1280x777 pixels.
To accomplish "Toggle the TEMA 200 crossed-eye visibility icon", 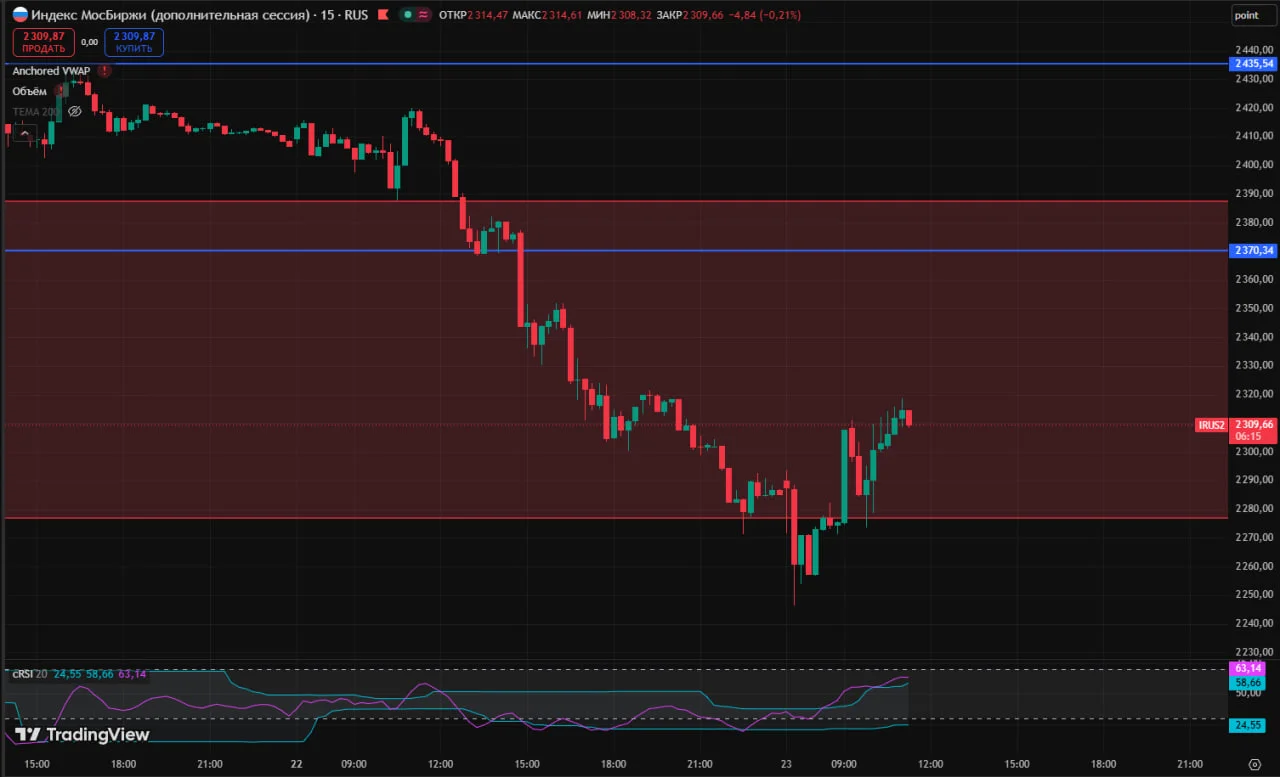I will [73, 111].
